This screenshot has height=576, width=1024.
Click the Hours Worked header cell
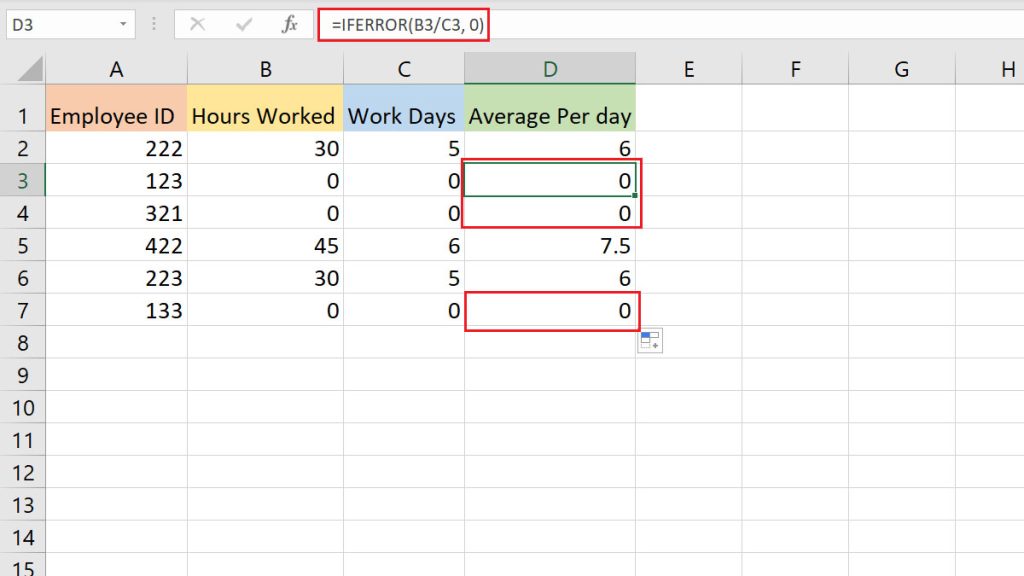tap(265, 115)
